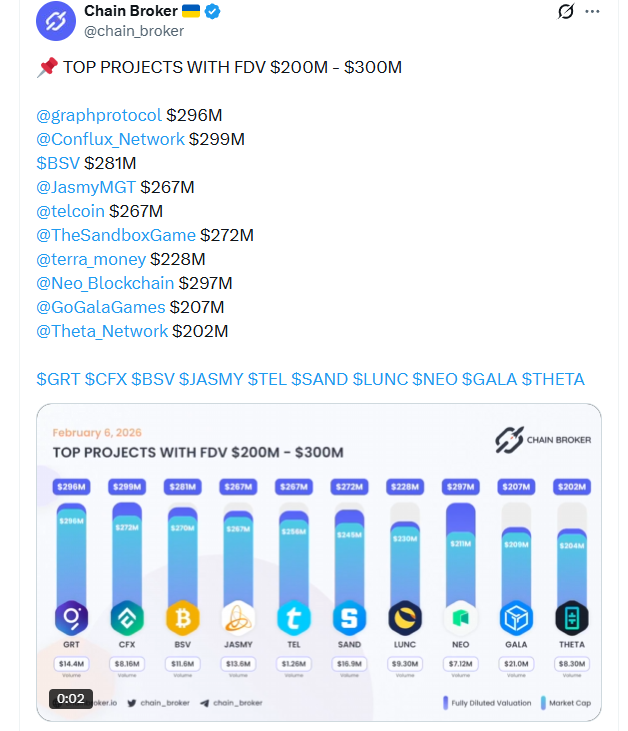The height and width of the screenshot is (731, 628).
Task: Click the @chain_broker handle under name
Action: [134, 31]
